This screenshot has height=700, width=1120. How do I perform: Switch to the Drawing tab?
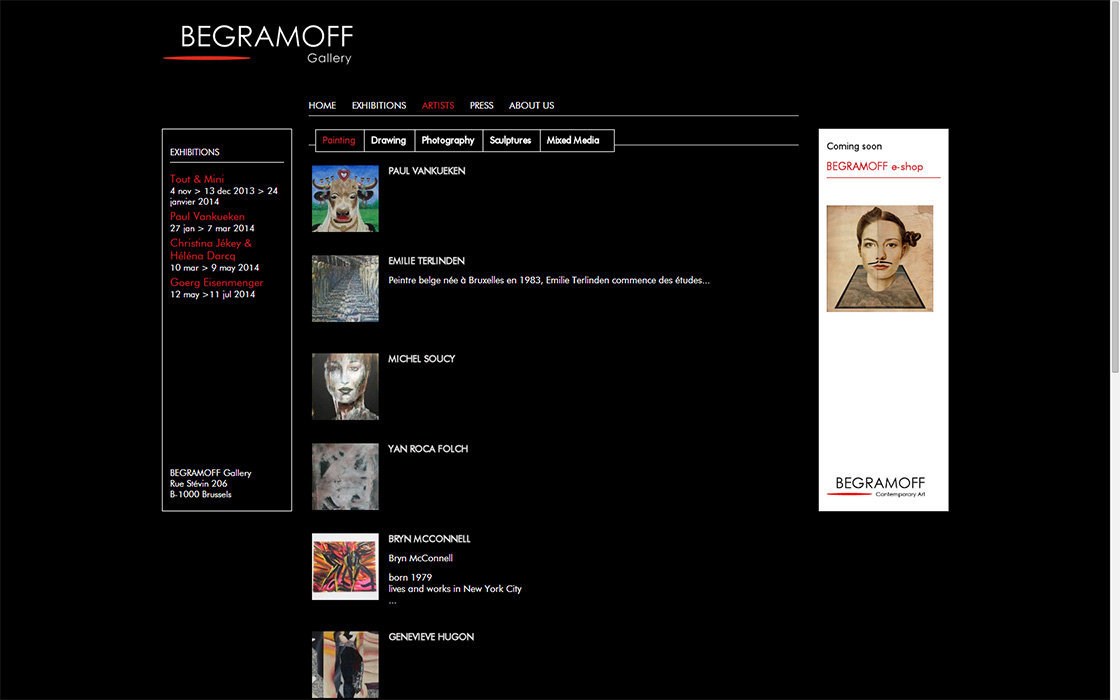(x=388, y=141)
